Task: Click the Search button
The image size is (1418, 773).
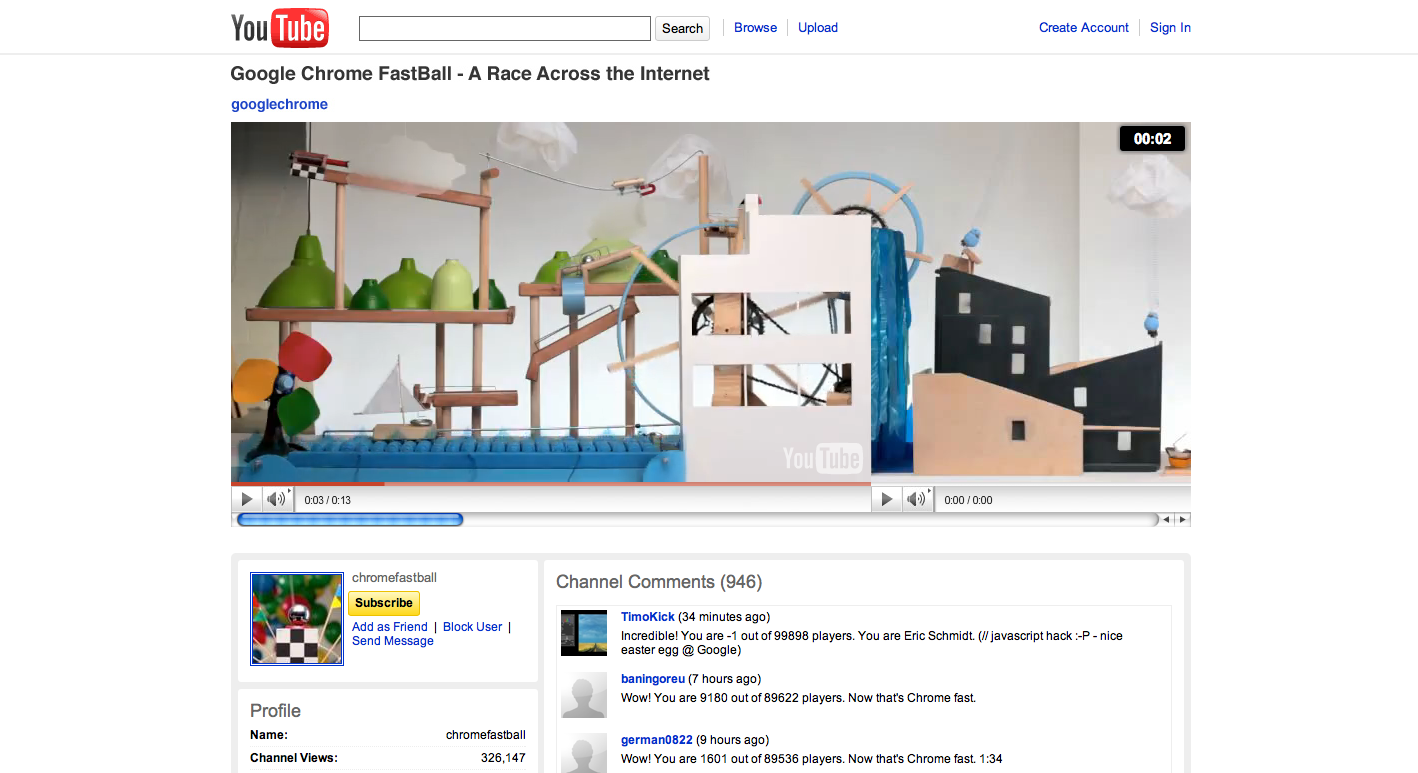Action: click(x=683, y=28)
